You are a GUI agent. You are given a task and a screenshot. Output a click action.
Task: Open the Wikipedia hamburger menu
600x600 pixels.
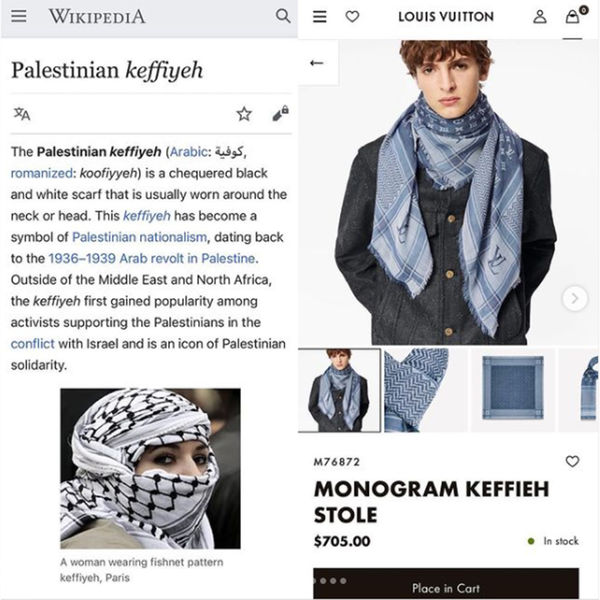(18, 16)
